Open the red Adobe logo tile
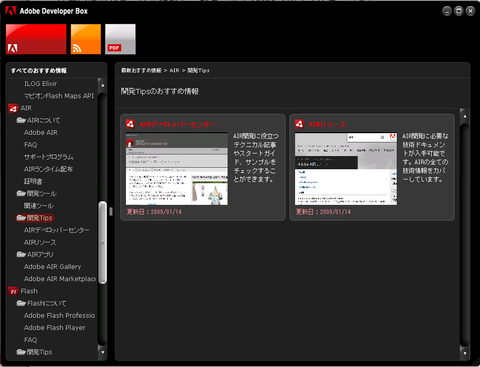This screenshot has width=480, height=367. [x=36, y=39]
